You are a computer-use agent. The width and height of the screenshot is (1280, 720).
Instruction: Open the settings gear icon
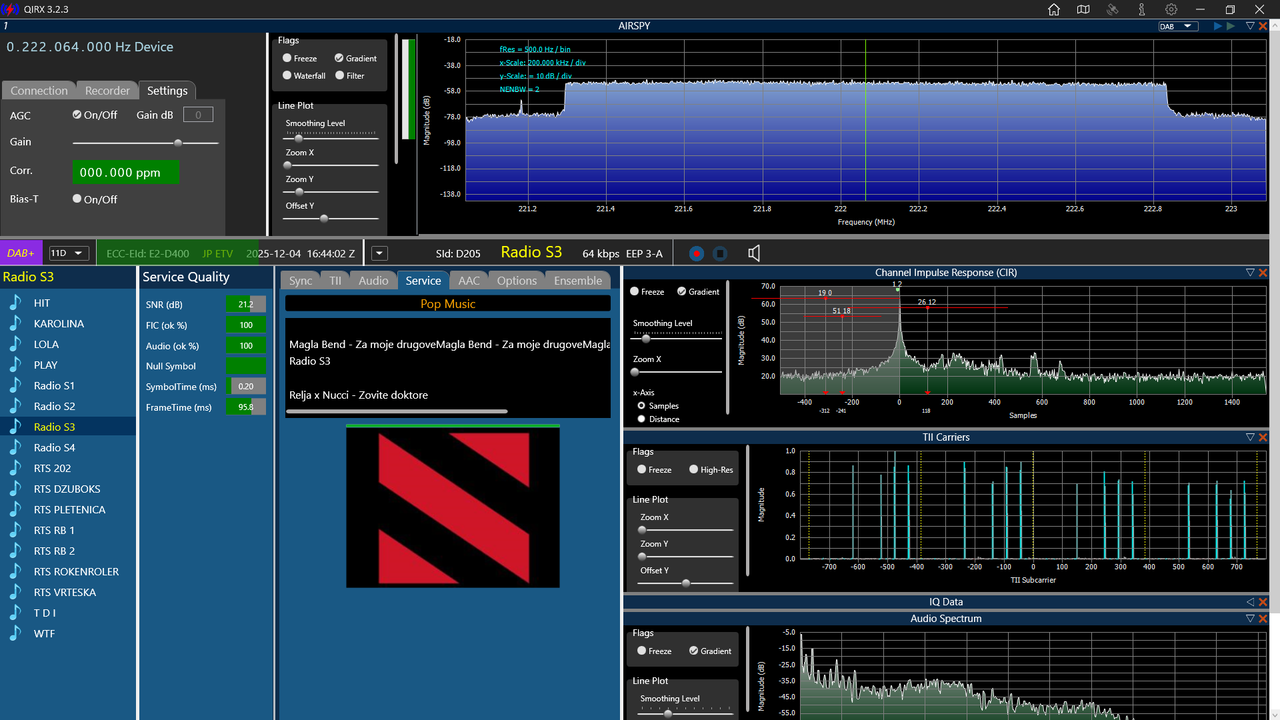(x=1170, y=9)
